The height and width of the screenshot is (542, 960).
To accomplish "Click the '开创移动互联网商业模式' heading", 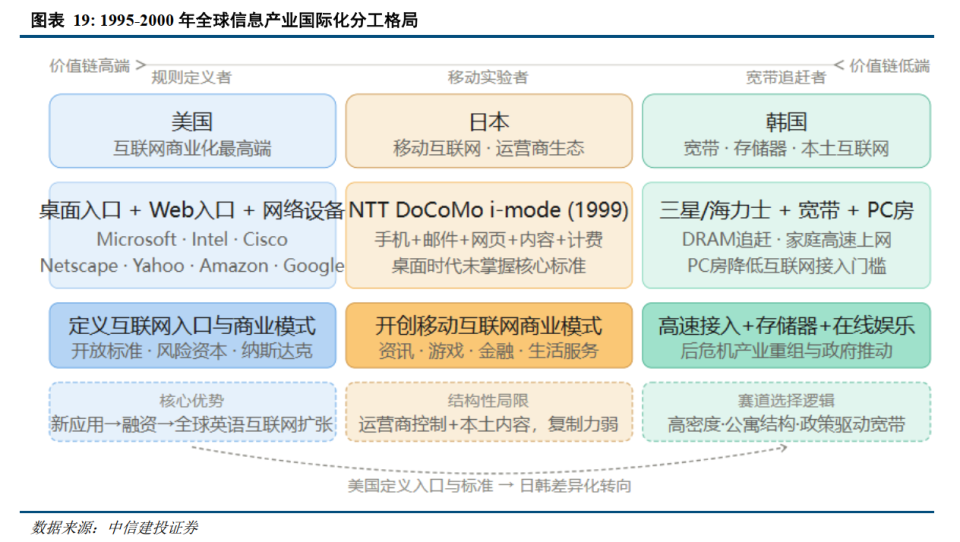I will [x=489, y=326].
